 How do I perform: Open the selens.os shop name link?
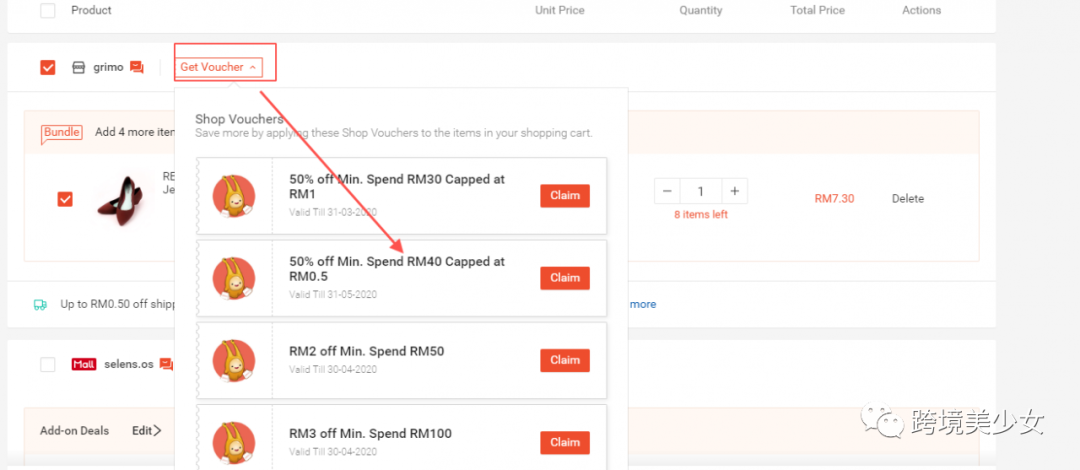pyautogui.click(x=128, y=363)
